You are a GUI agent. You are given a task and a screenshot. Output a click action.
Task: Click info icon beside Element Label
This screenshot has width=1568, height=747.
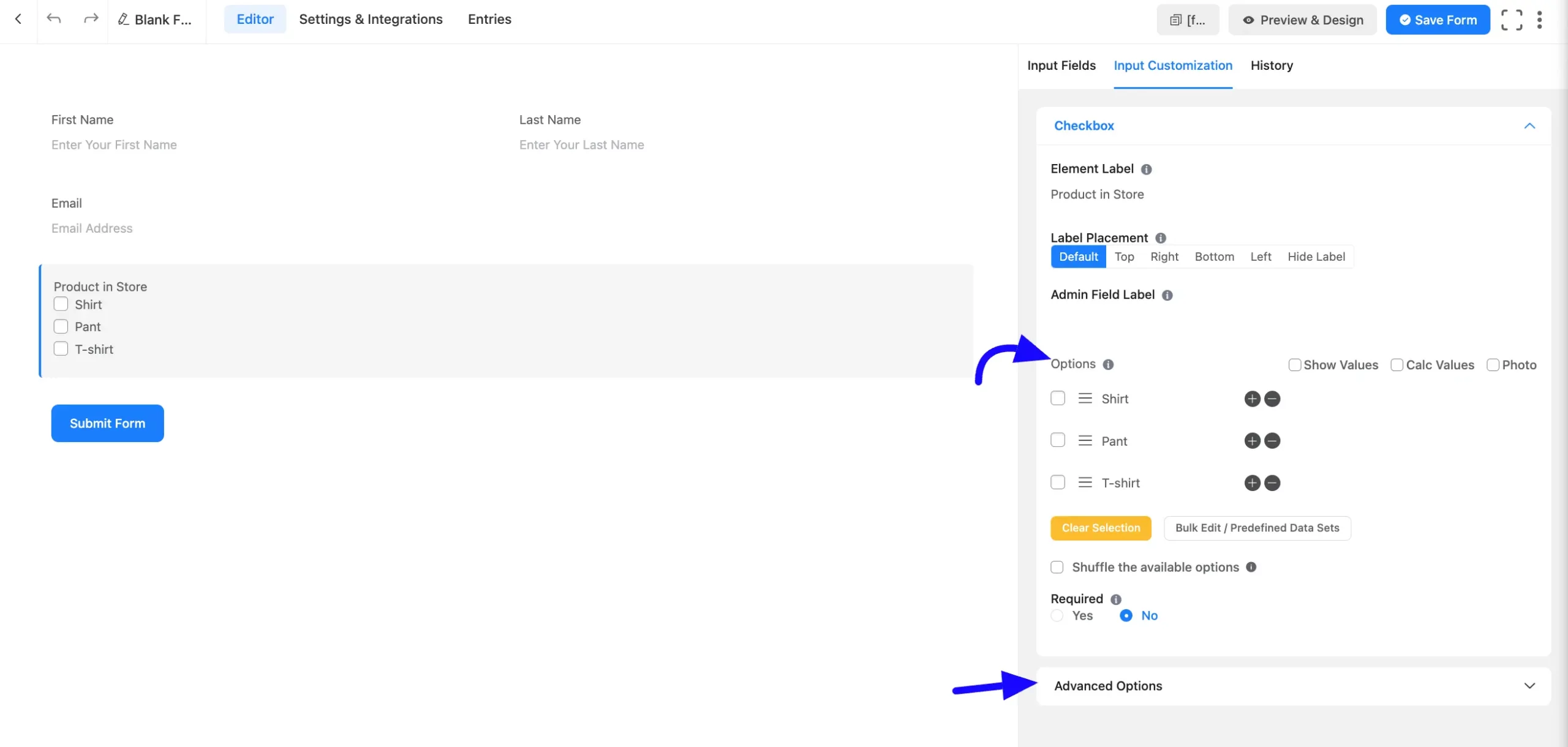pyautogui.click(x=1146, y=170)
